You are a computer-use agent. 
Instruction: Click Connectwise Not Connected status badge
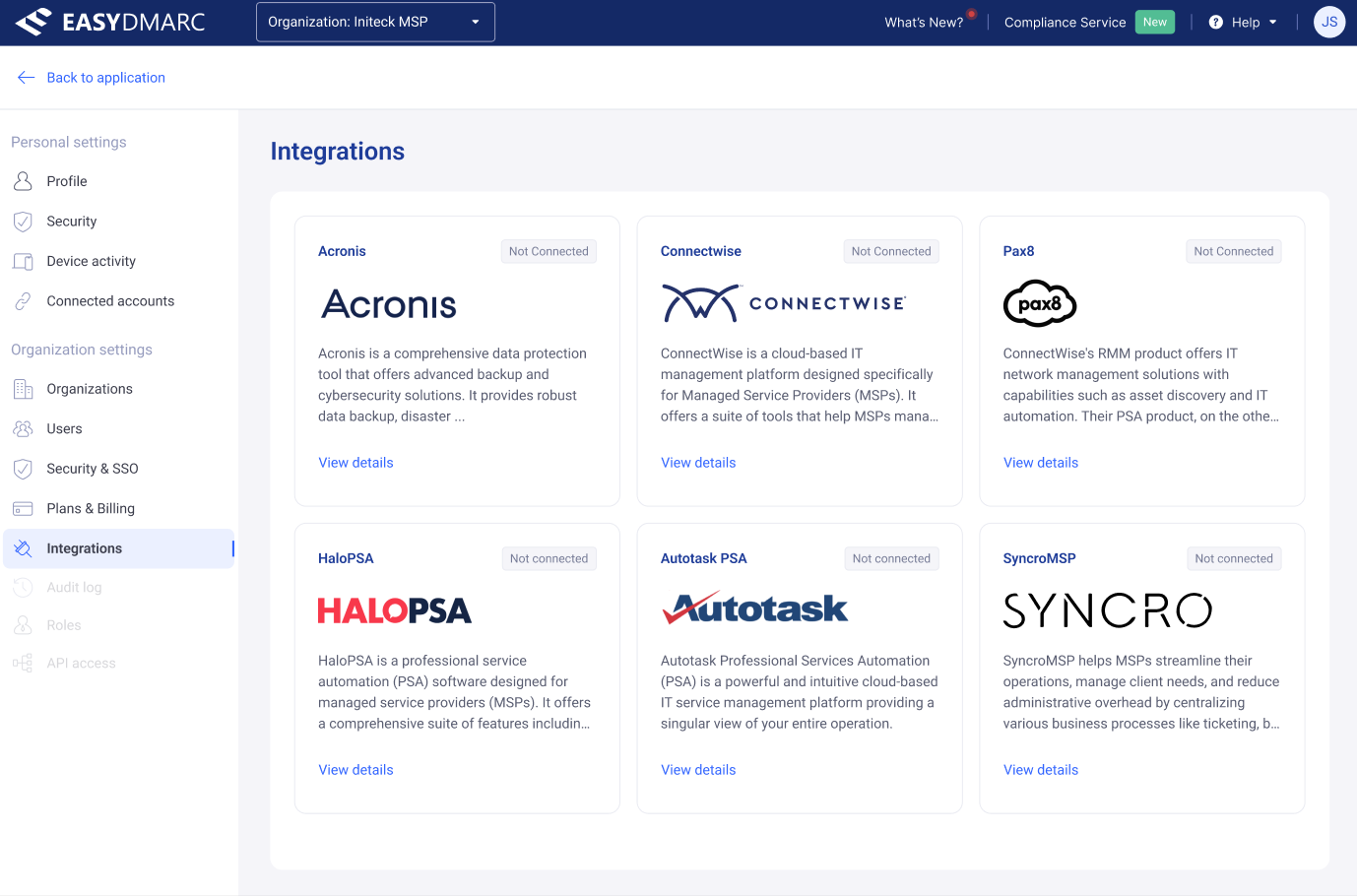point(891,251)
